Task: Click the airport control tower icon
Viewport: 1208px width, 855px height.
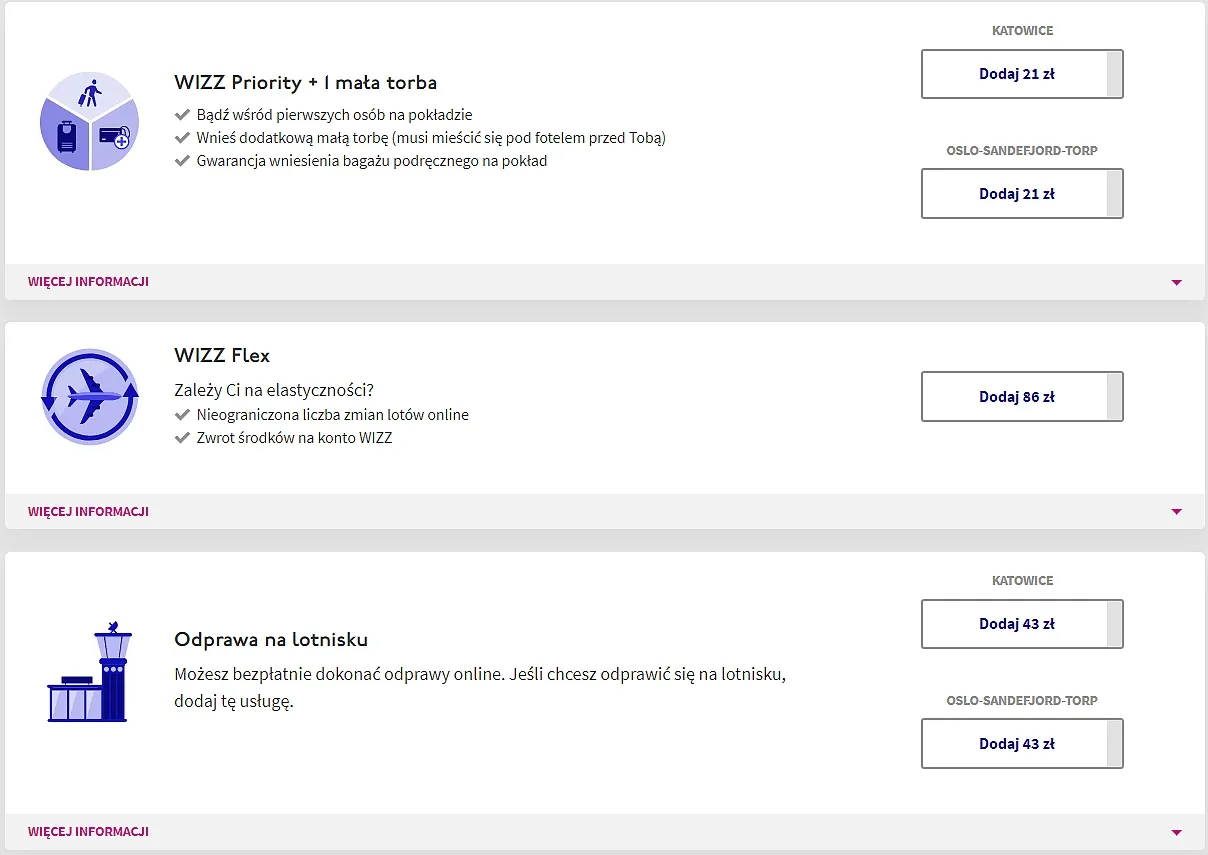Action: (89, 672)
